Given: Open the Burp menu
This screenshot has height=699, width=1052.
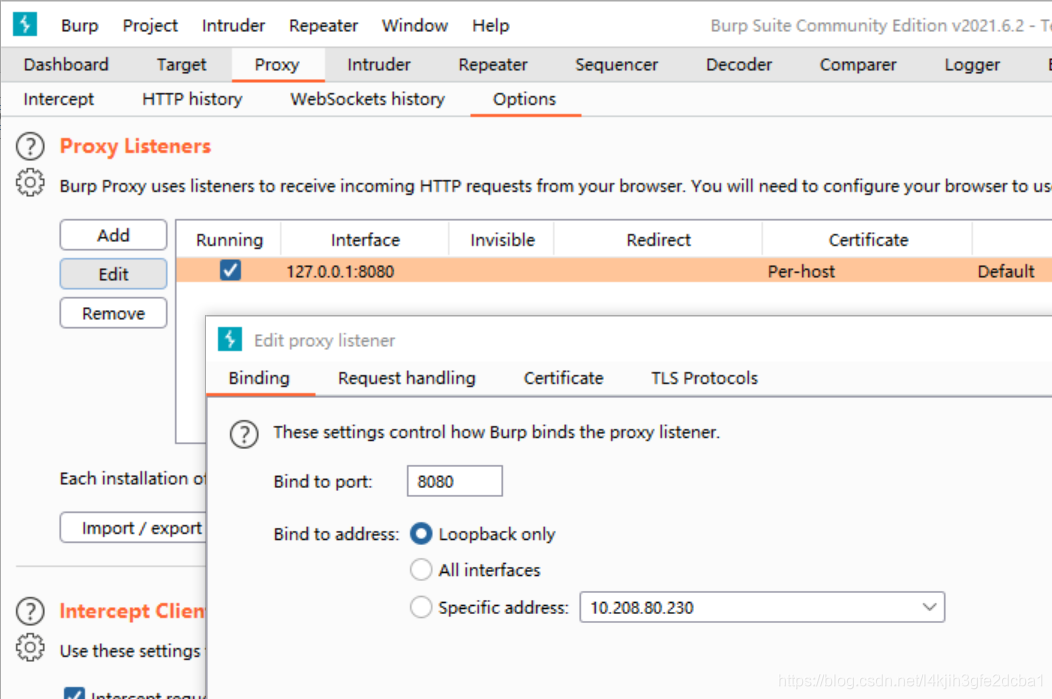Looking at the screenshot, I should pos(79,25).
